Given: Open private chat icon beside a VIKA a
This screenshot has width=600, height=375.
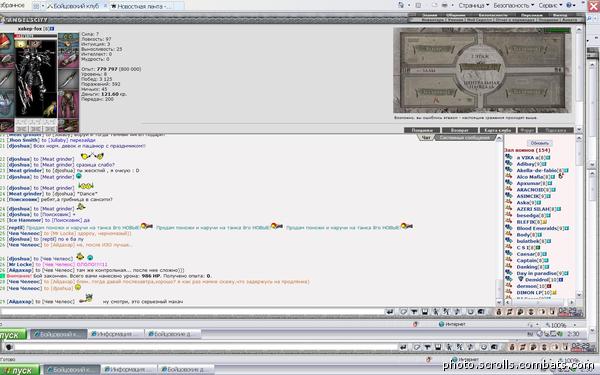Looking at the screenshot, I should (509, 157).
